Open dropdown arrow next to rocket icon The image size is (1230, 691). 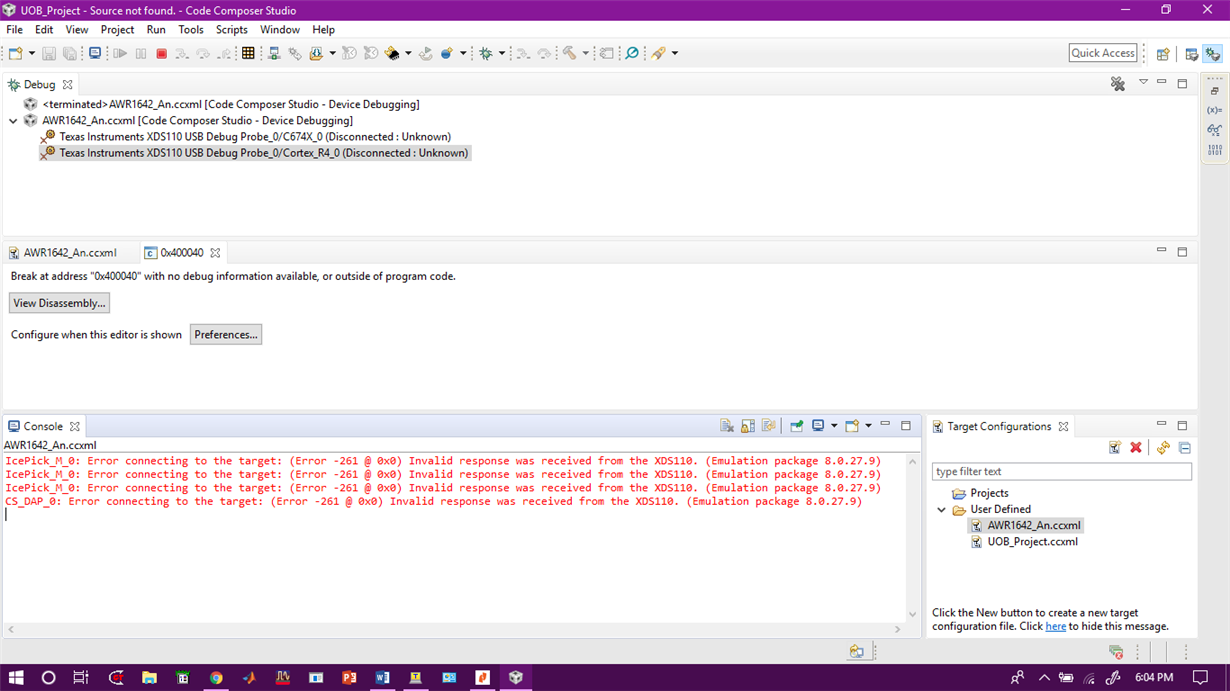tap(675, 53)
